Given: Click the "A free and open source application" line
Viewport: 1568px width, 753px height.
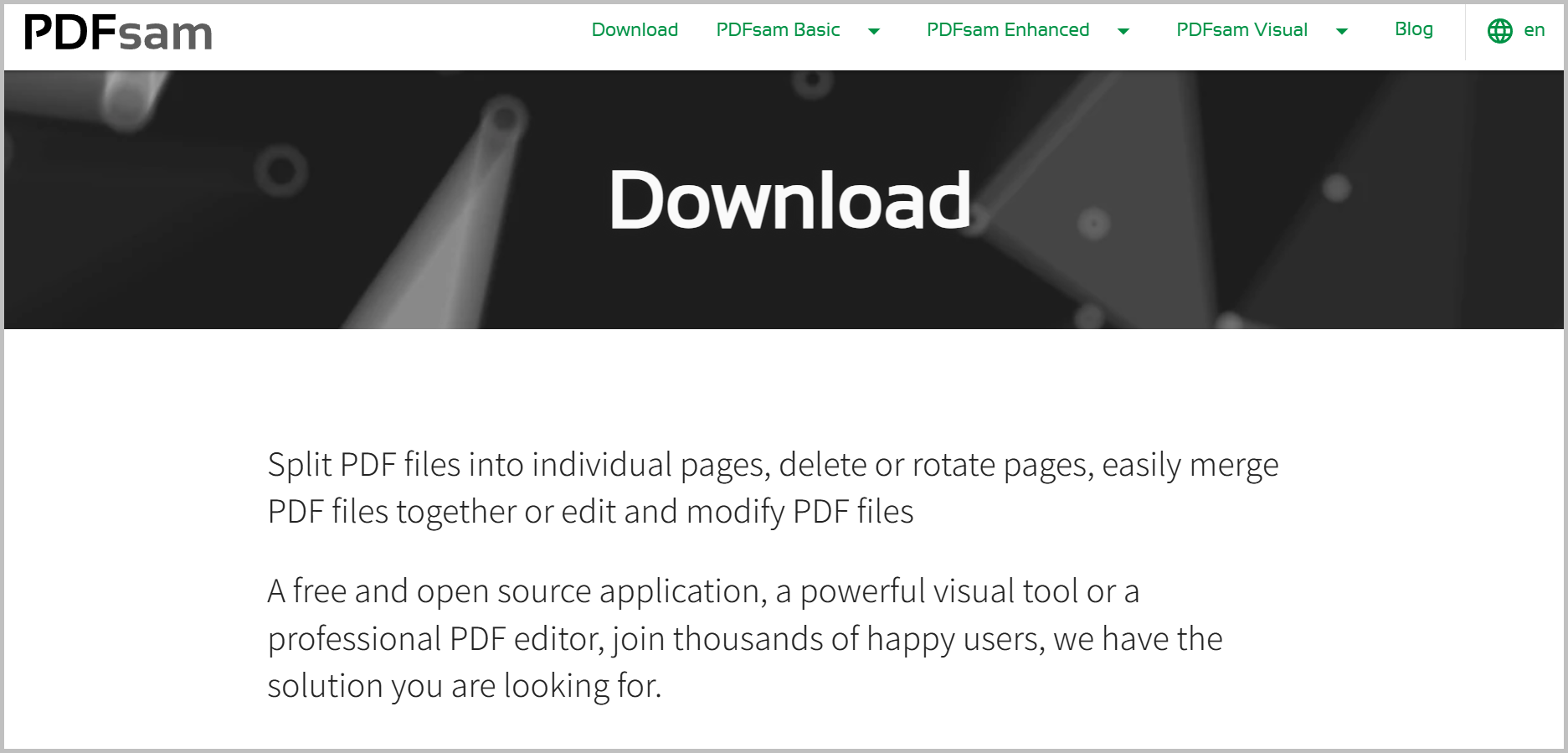Looking at the screenshot, I should pos(703,591).
